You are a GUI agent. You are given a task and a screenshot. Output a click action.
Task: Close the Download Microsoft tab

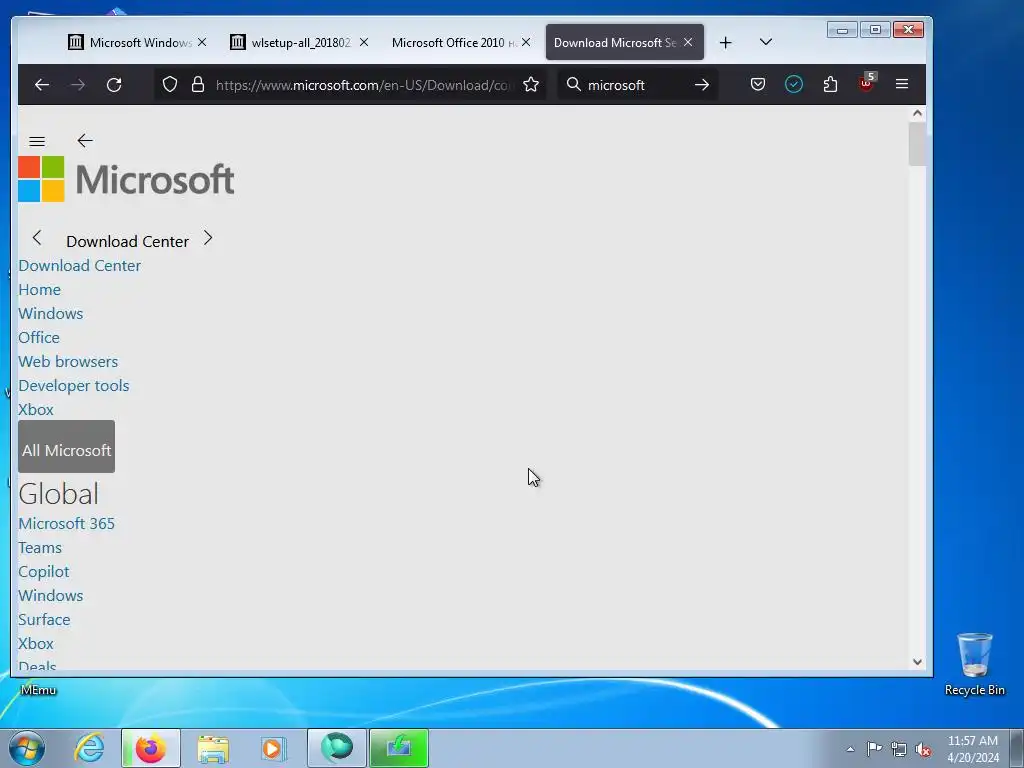click(x=688, y=42)
